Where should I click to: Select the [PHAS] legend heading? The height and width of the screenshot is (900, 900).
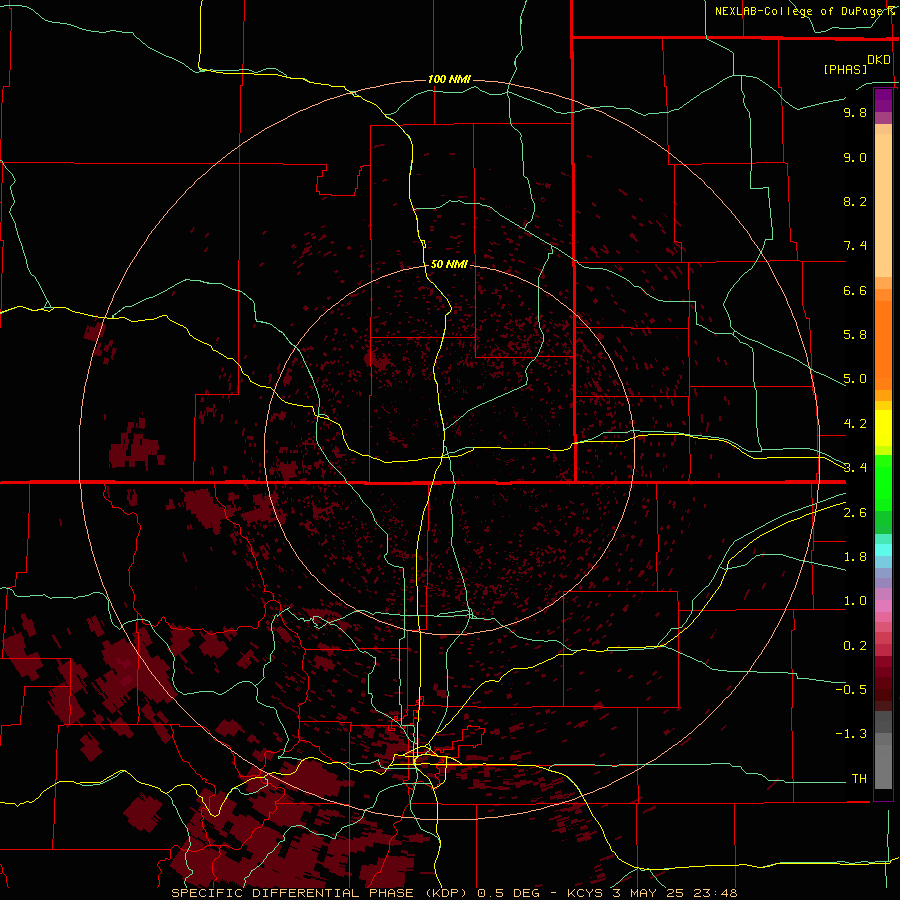845,69
